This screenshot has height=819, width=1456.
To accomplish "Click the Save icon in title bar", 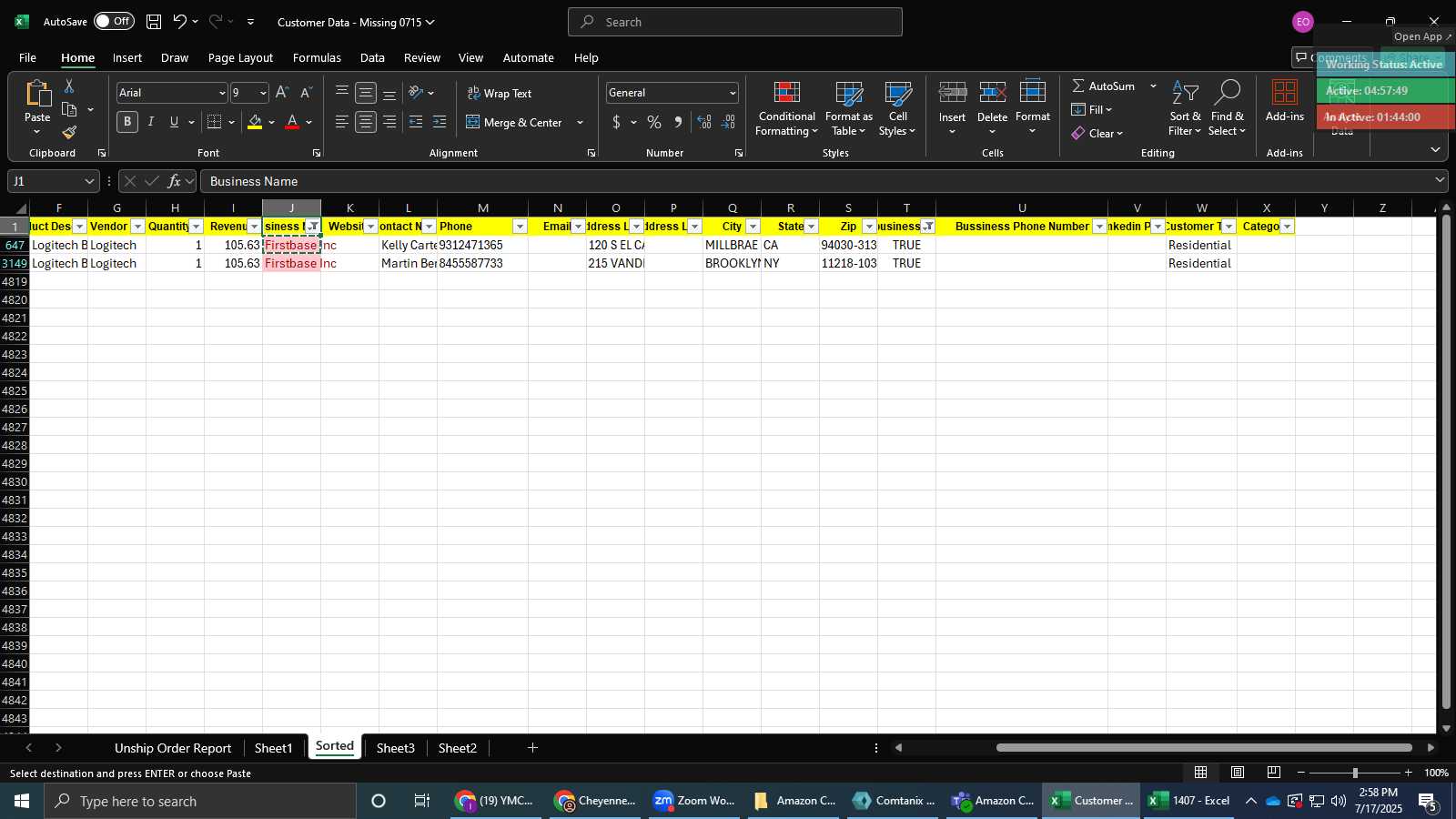I will 154,22.
